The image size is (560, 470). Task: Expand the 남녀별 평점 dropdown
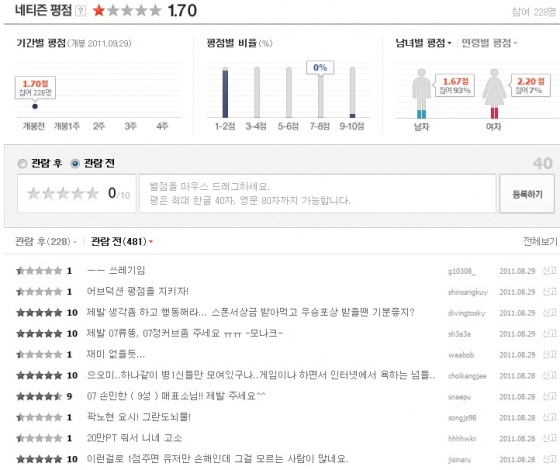424,43
